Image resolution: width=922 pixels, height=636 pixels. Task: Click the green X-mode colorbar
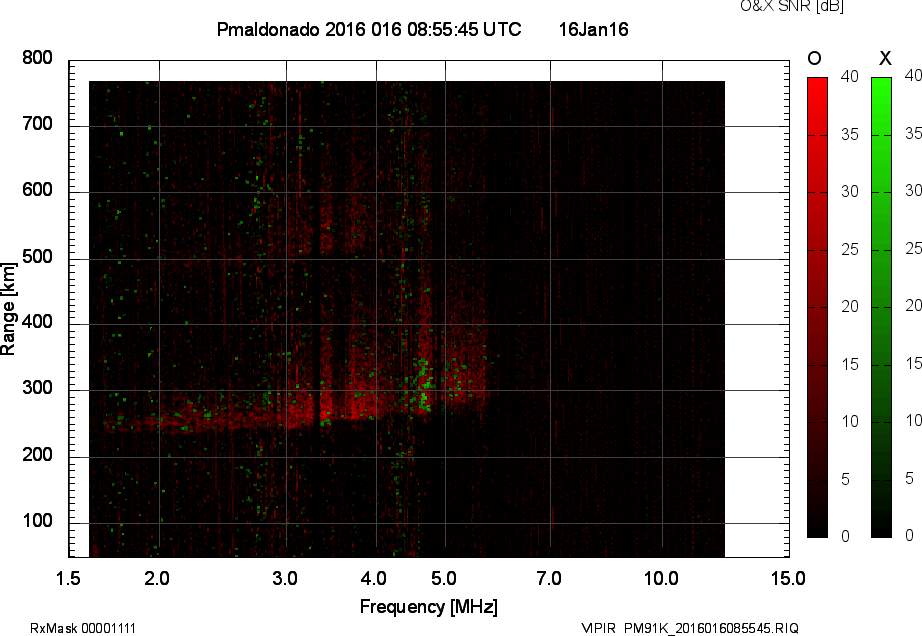click(x=881, y=307)
